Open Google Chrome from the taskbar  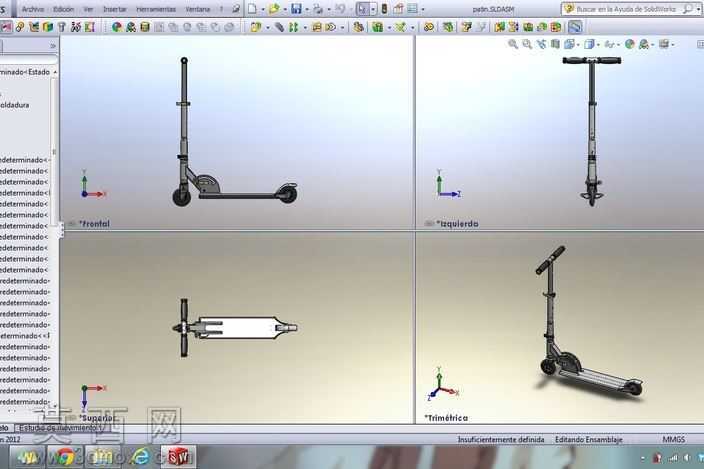click(65, 457)
